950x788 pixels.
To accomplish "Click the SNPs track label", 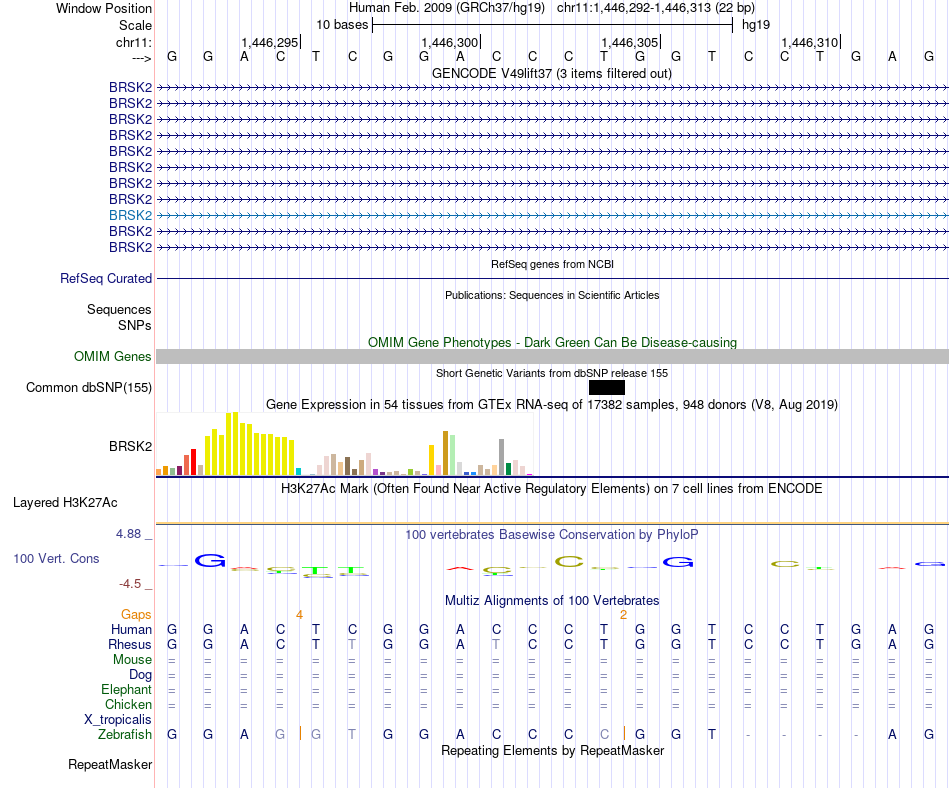I will click(x=135, y=325).
